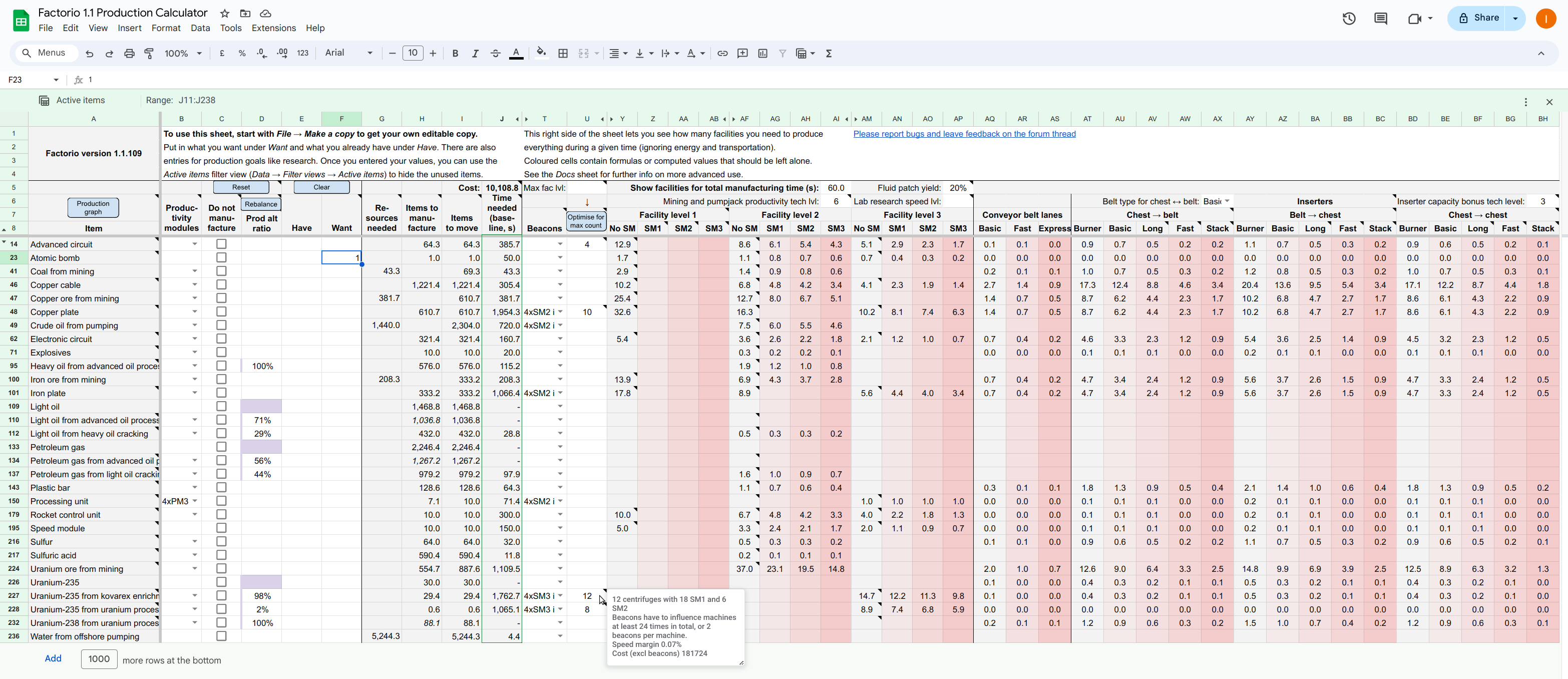Tick Do not manufacture for Copper cable

pyautogui.click(x=222, y=284)
